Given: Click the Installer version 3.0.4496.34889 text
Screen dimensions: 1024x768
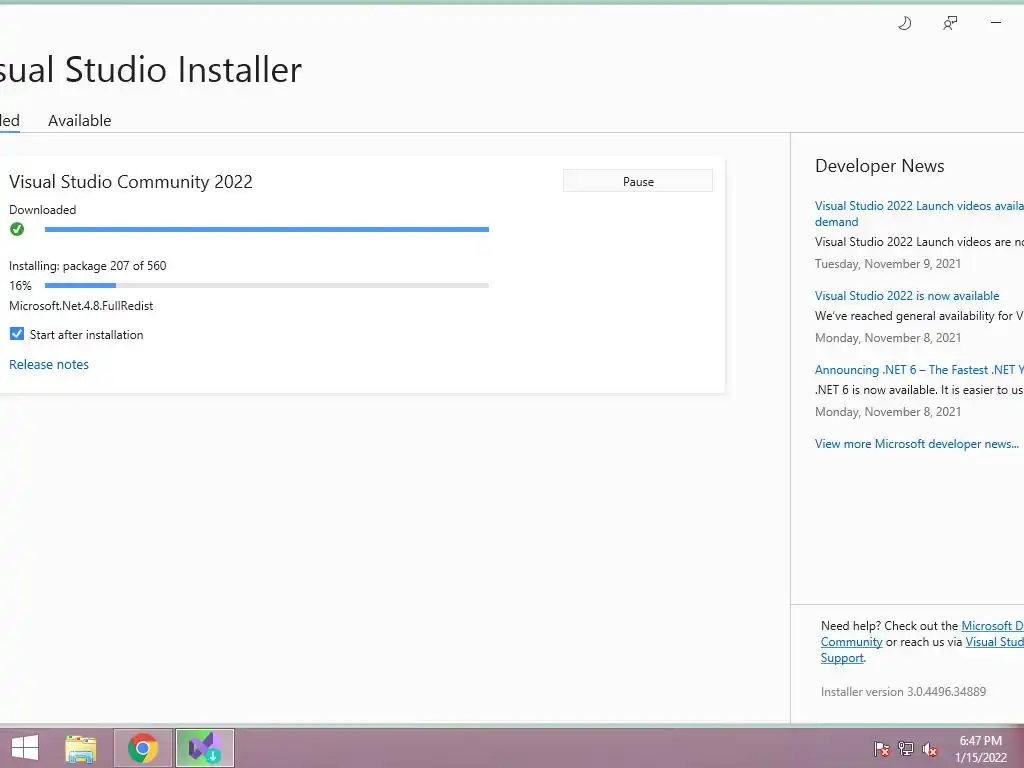Looking at the screenshot, I should coord(903,692).
